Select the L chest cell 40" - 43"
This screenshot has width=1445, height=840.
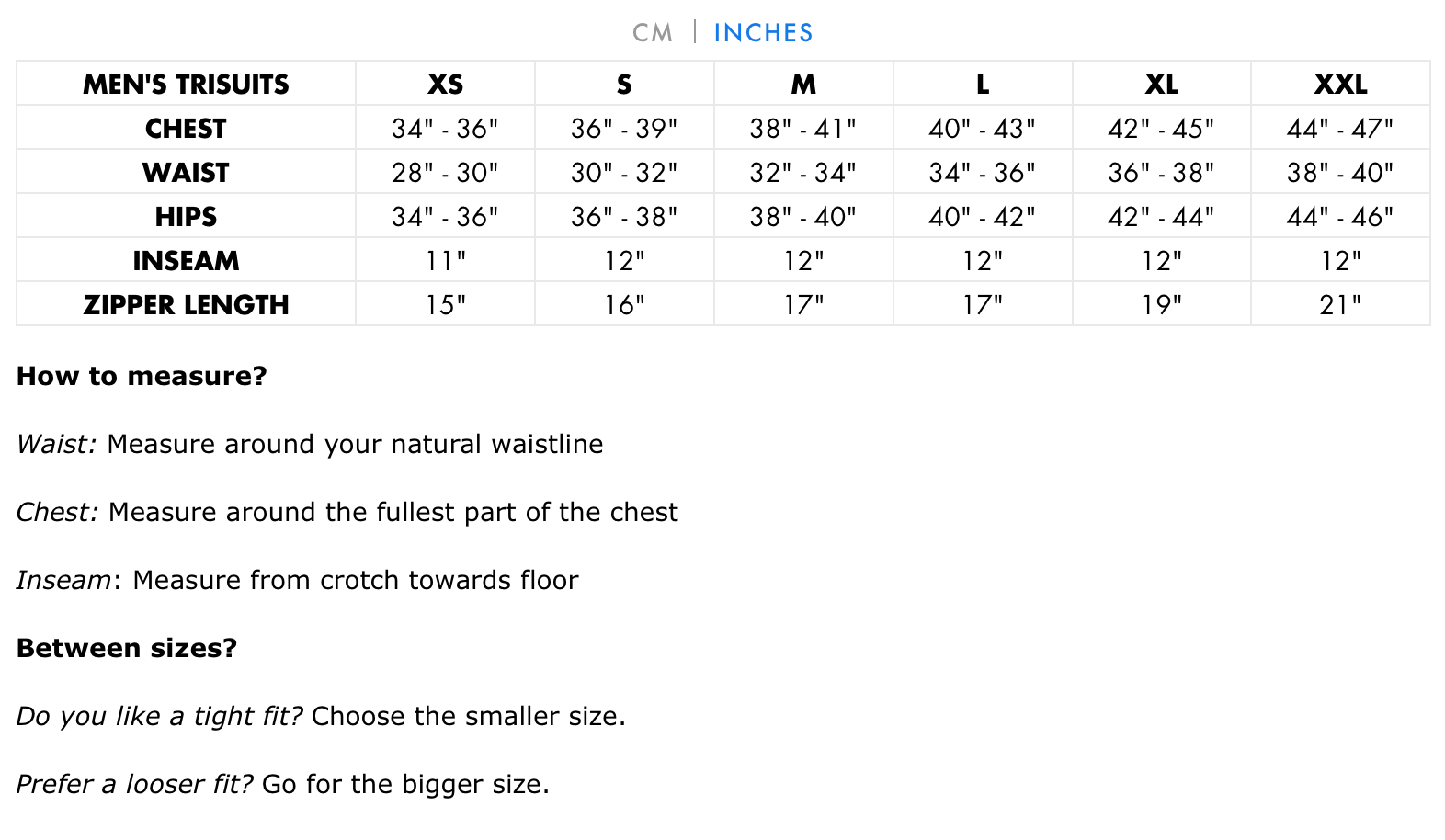[x=983, y=128]
